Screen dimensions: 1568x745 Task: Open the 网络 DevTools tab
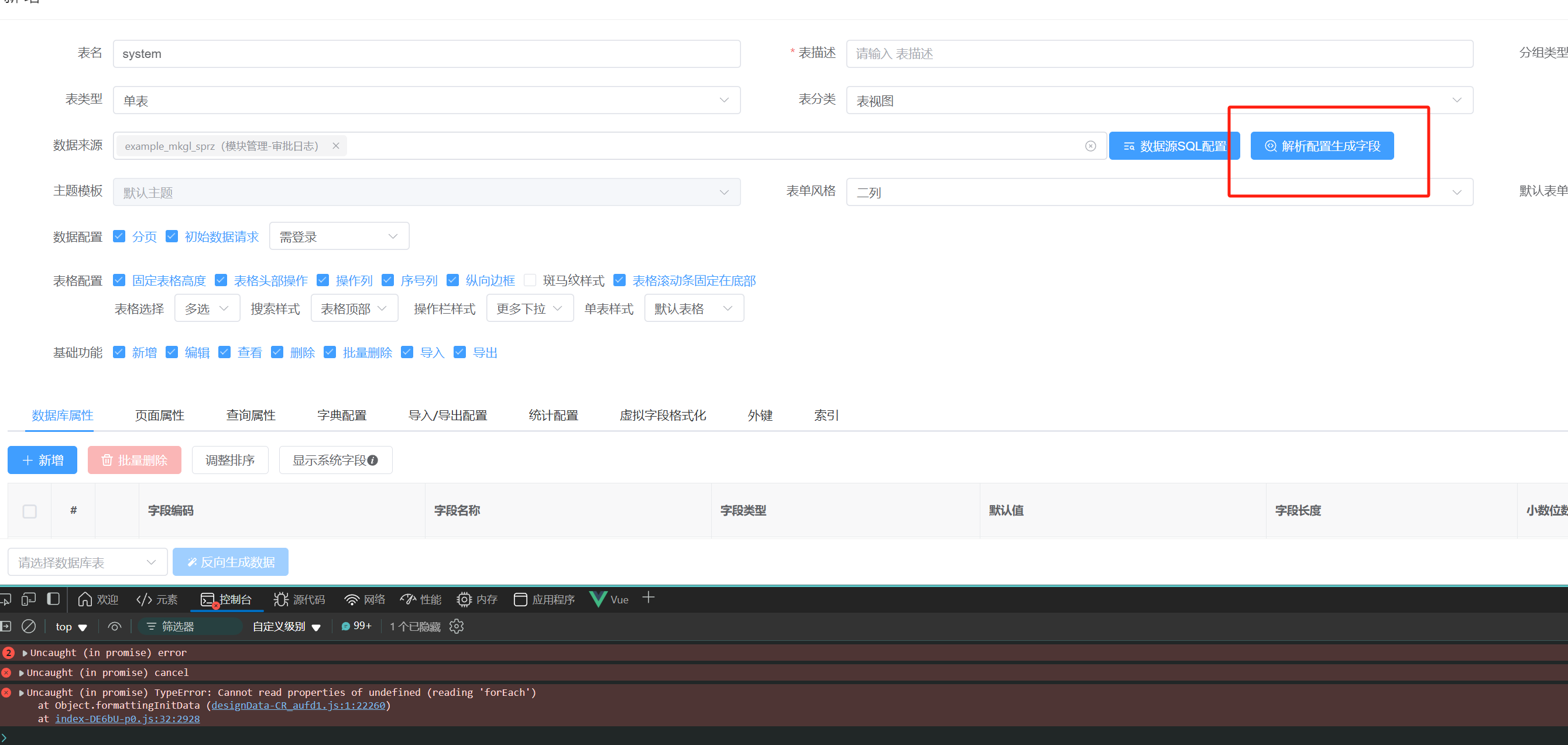point(365,599)
